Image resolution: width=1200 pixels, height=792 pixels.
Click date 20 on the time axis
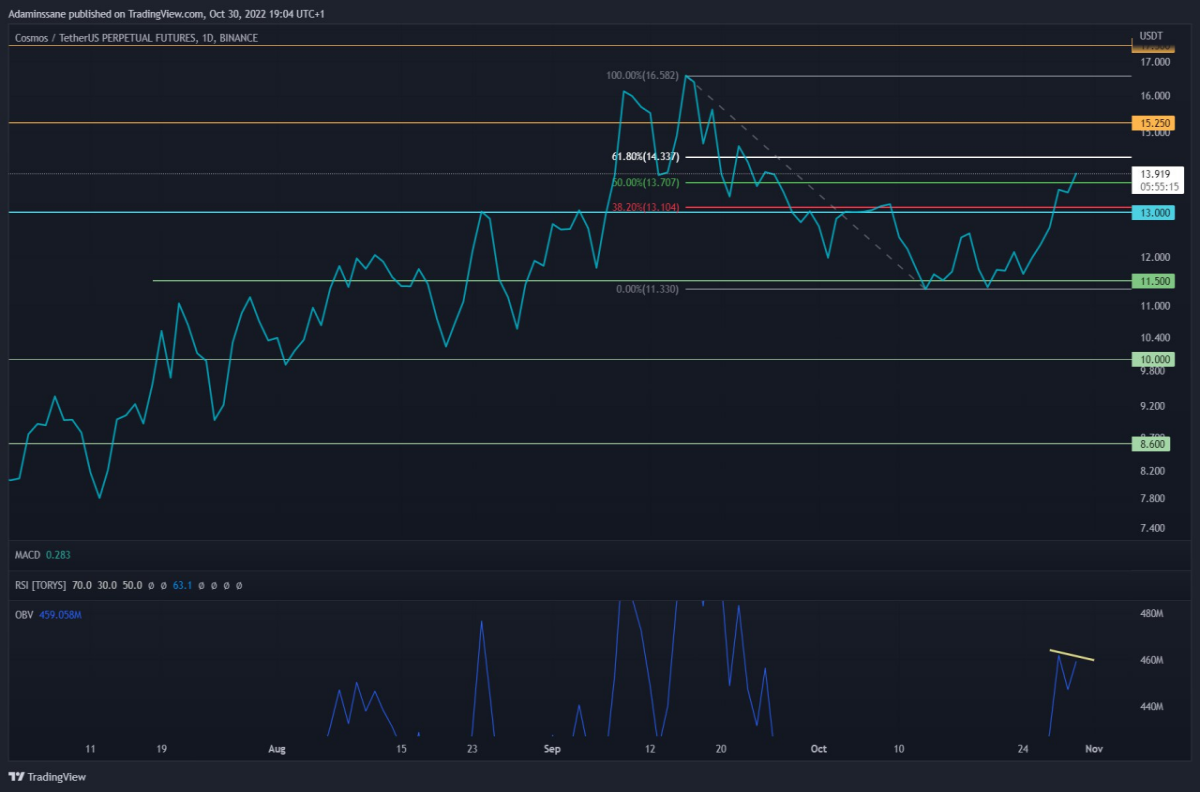pyautogui.click(x=720, y=748)
